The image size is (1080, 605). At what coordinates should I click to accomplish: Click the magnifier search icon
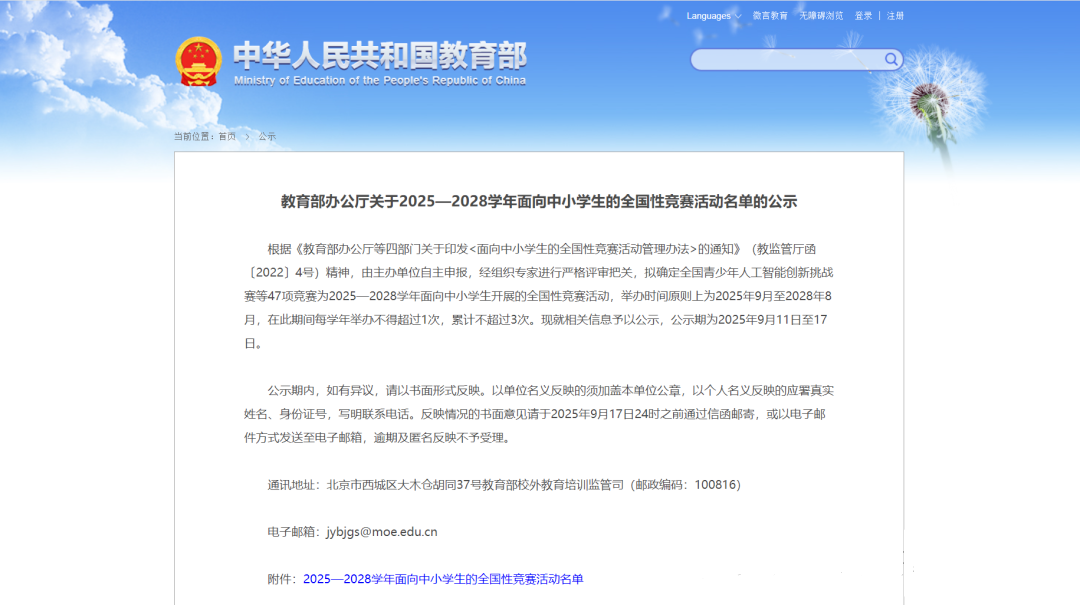[x=890, y=60]
